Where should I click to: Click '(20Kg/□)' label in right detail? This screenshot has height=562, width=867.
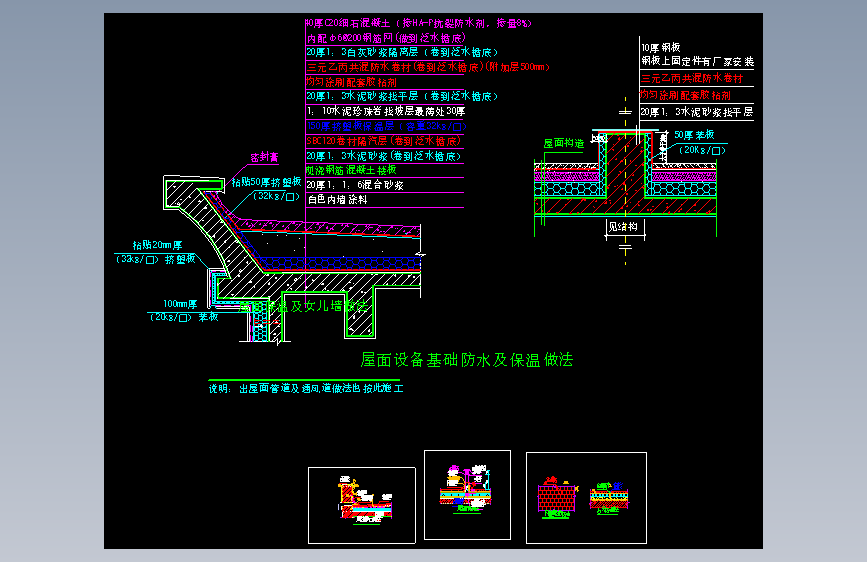coord(702,150)
